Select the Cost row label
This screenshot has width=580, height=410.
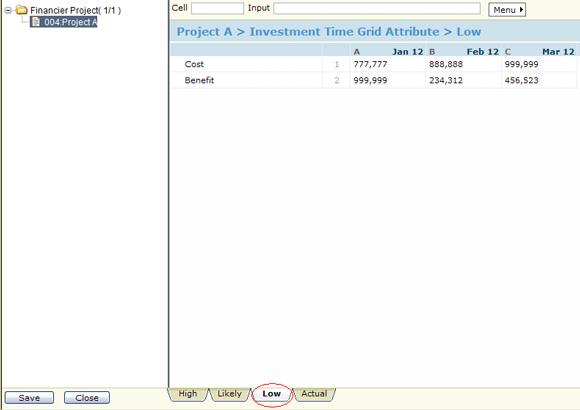click(194, 64)
